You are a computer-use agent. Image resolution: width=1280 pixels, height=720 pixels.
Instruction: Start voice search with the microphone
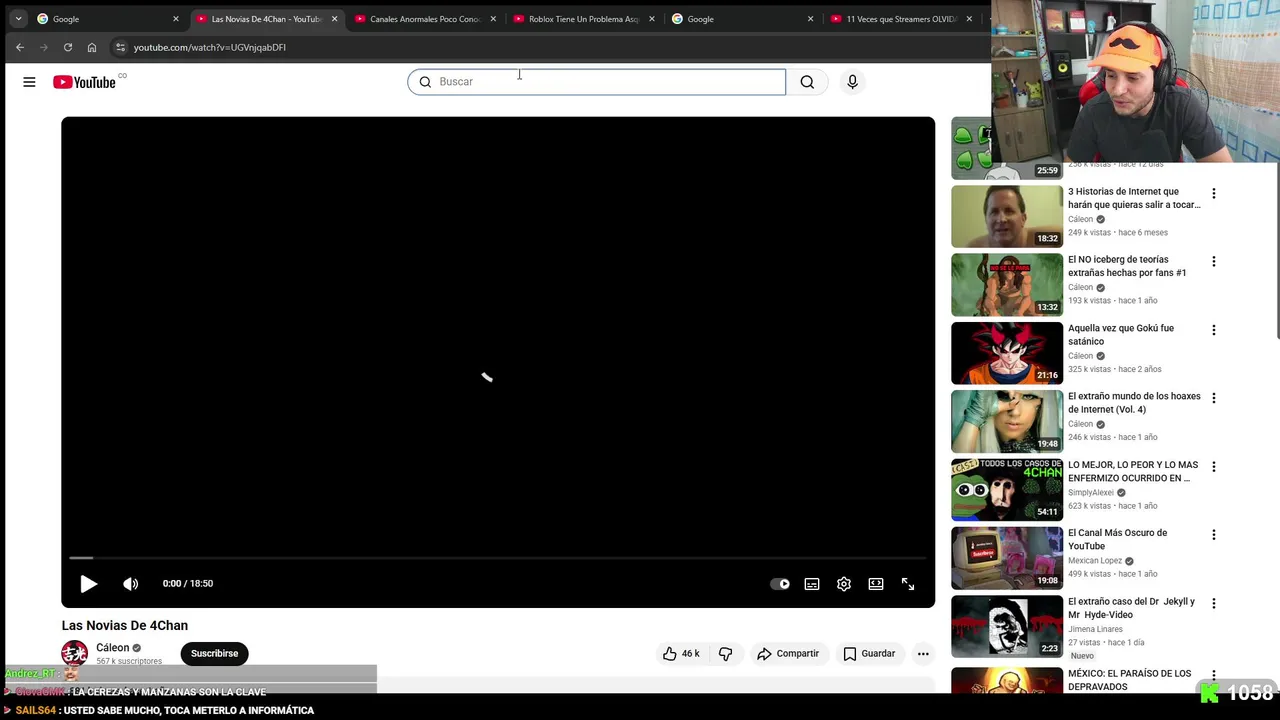click(x=852, y=82)
